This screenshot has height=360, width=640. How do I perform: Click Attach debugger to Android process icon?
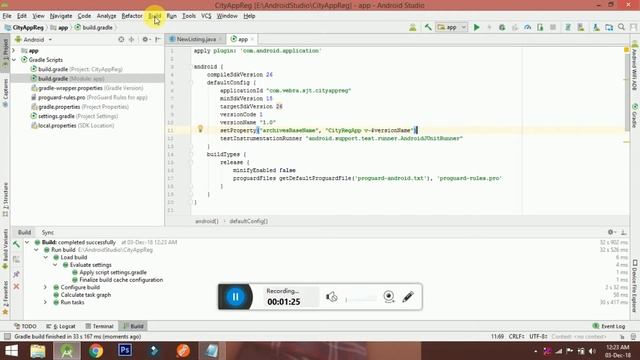(x=540, y=27)
